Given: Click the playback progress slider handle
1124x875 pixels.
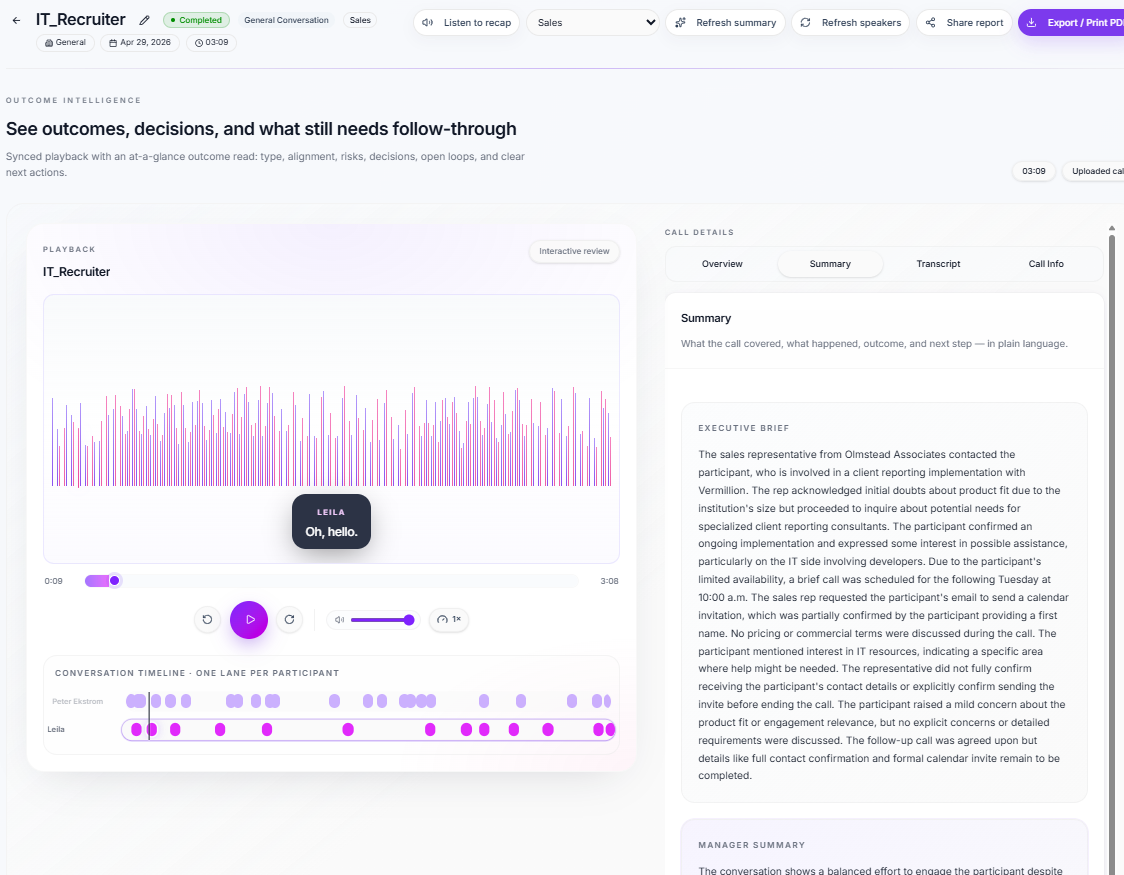Looking at the screenshot, I should [115, 580].
